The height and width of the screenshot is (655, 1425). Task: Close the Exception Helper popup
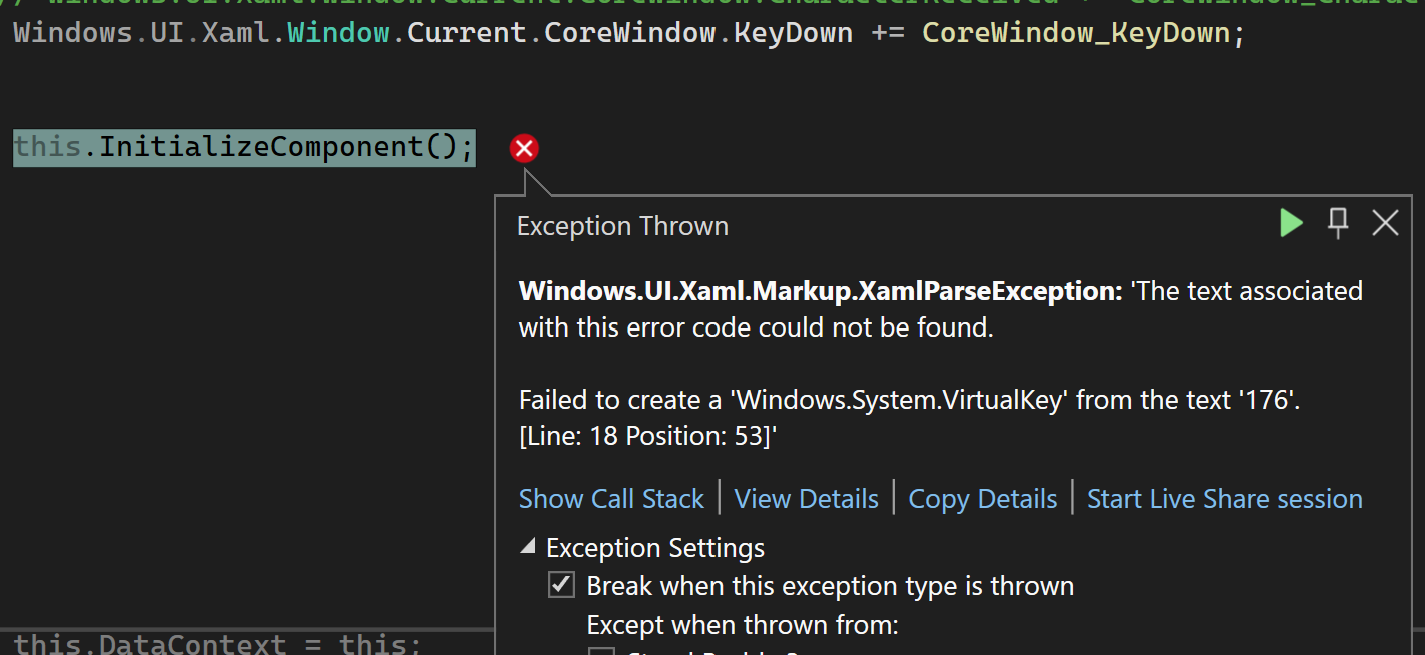coord(1385,223)
